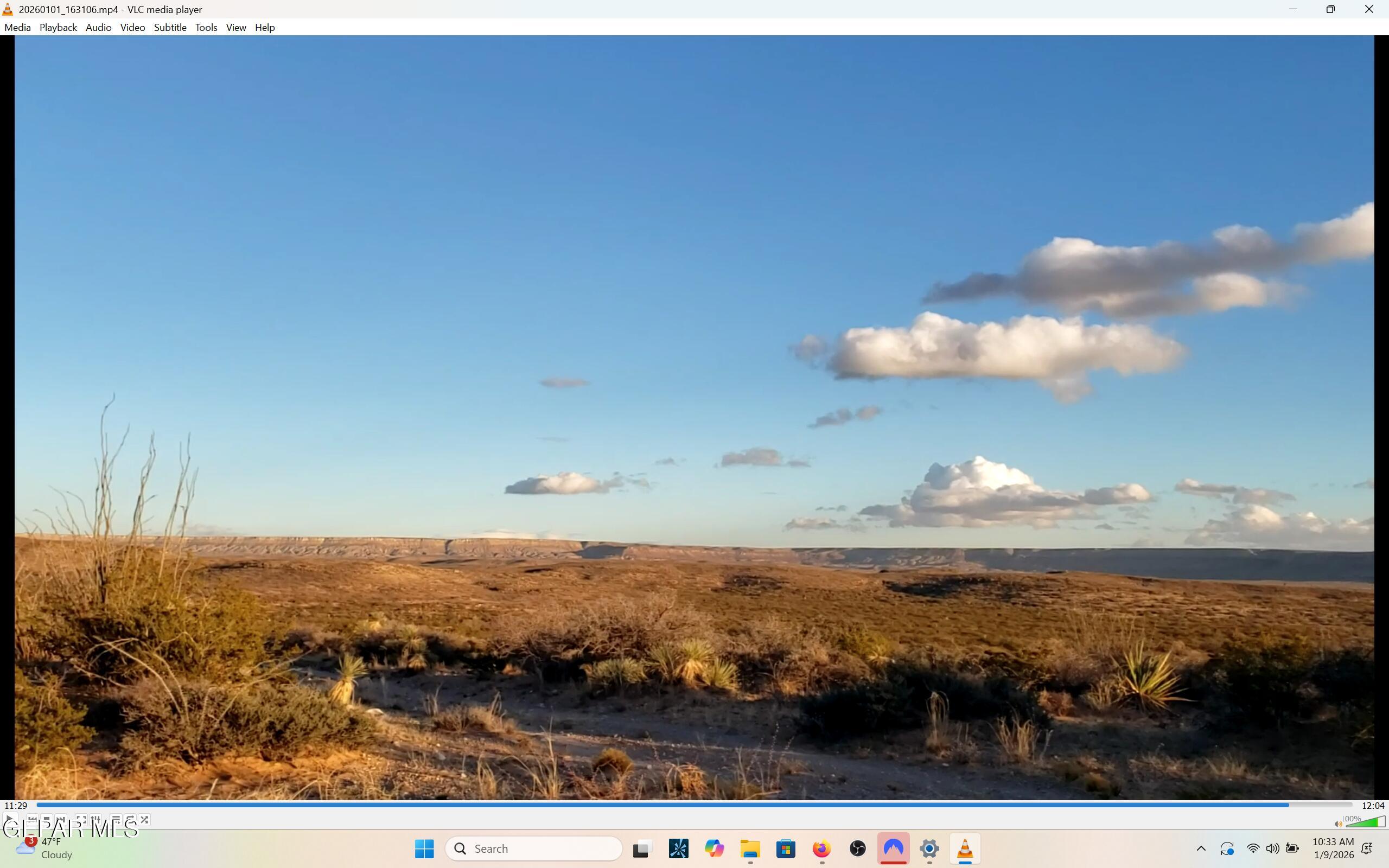Mute audio via the speaker icon

click(x=1338, y=824)
